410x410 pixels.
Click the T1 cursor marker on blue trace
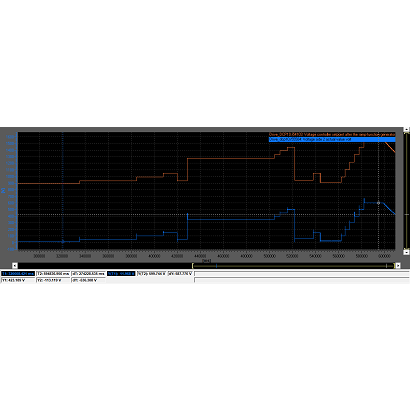click(63, 241)
